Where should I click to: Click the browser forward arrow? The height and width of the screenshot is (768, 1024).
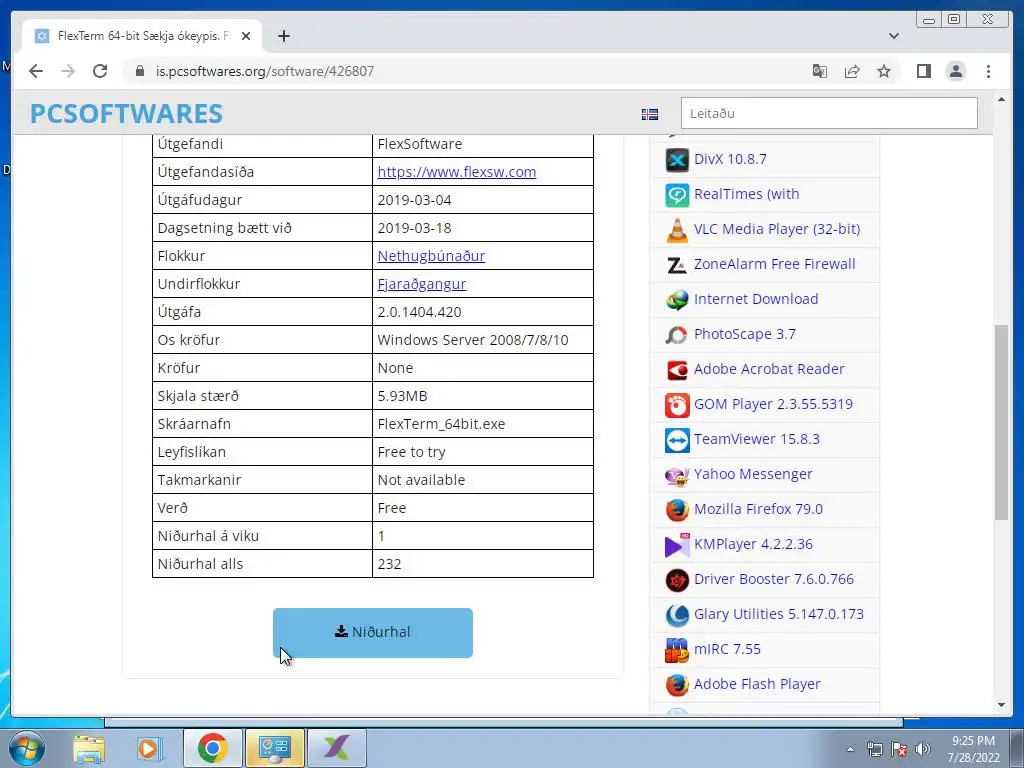coord(68,71)
